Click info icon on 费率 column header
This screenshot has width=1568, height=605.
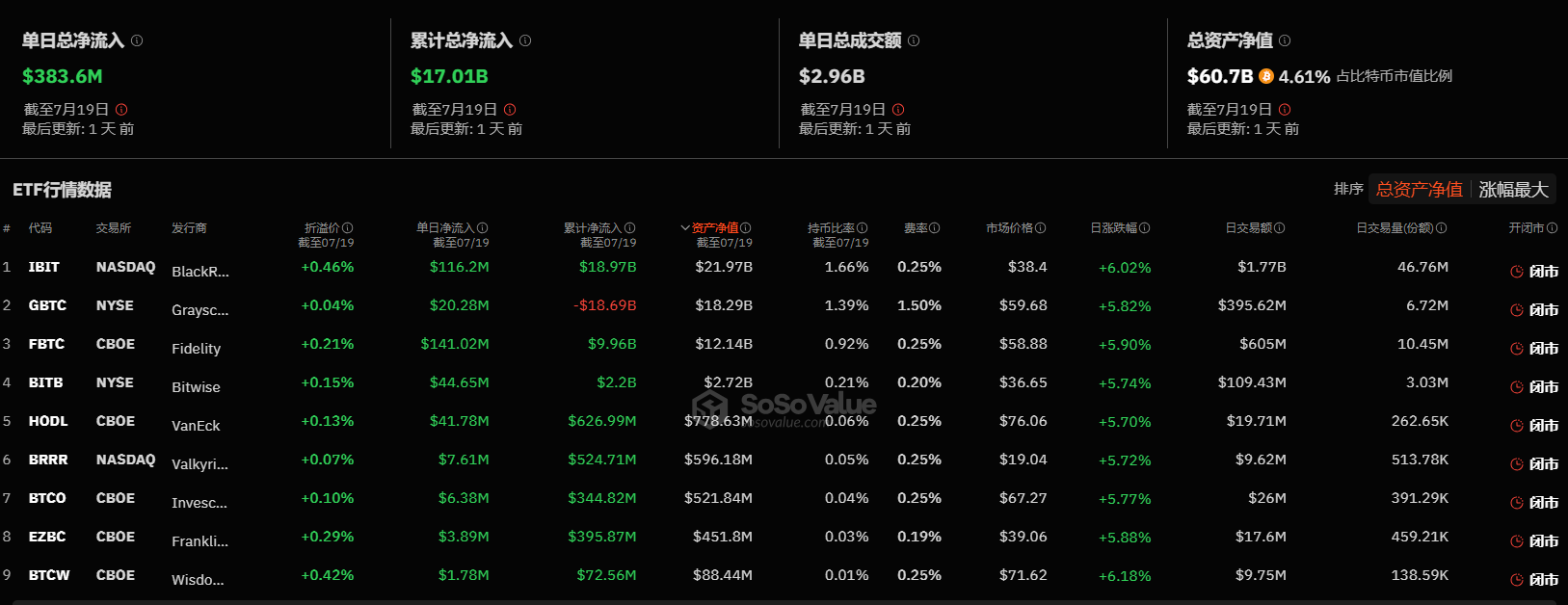click(935, 228)
